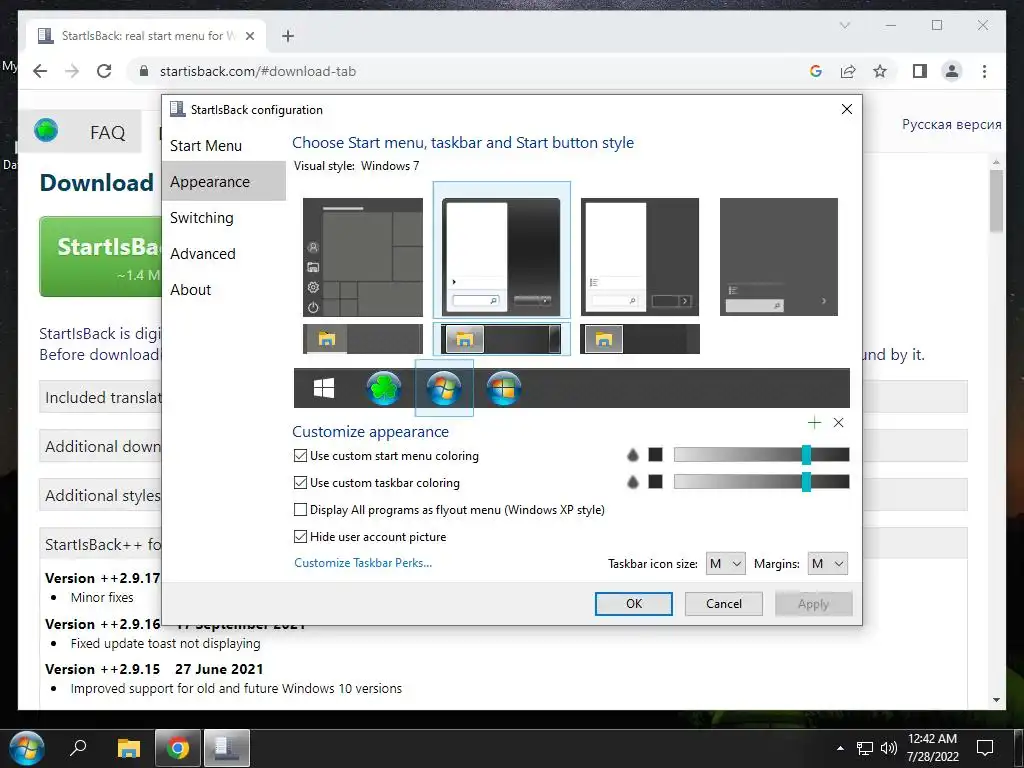Choose the Windows 8-style colored orb start button
This screenshot has height=768, width=1024.
(504, 388)
